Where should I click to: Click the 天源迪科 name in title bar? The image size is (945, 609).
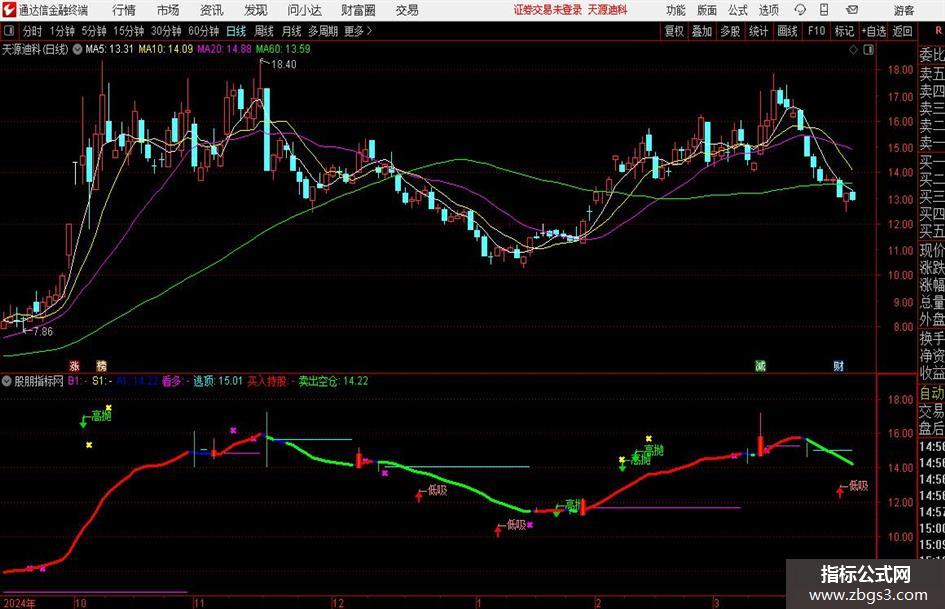[x=608, y=10]
